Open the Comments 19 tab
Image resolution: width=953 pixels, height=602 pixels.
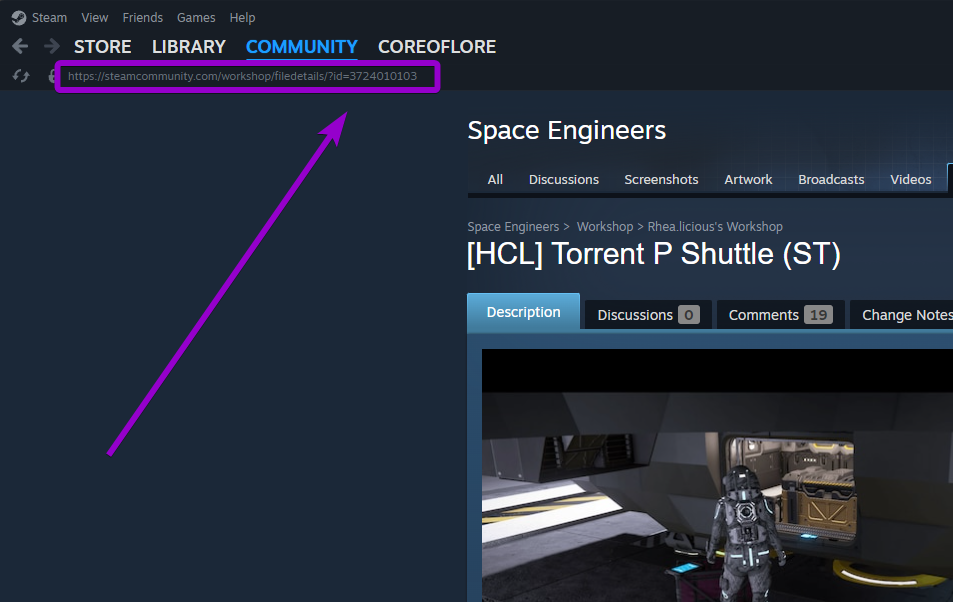[780, 315]
